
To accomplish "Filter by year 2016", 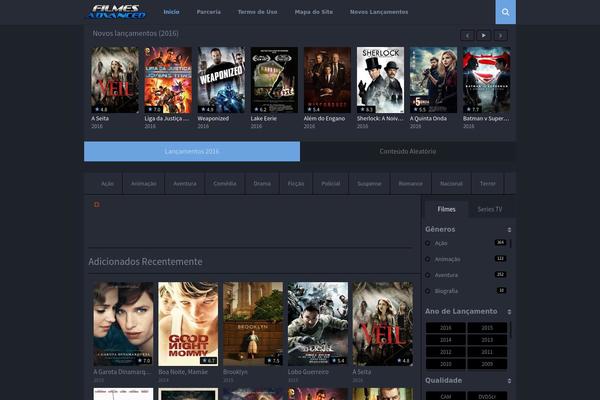I will click(446, 328).
